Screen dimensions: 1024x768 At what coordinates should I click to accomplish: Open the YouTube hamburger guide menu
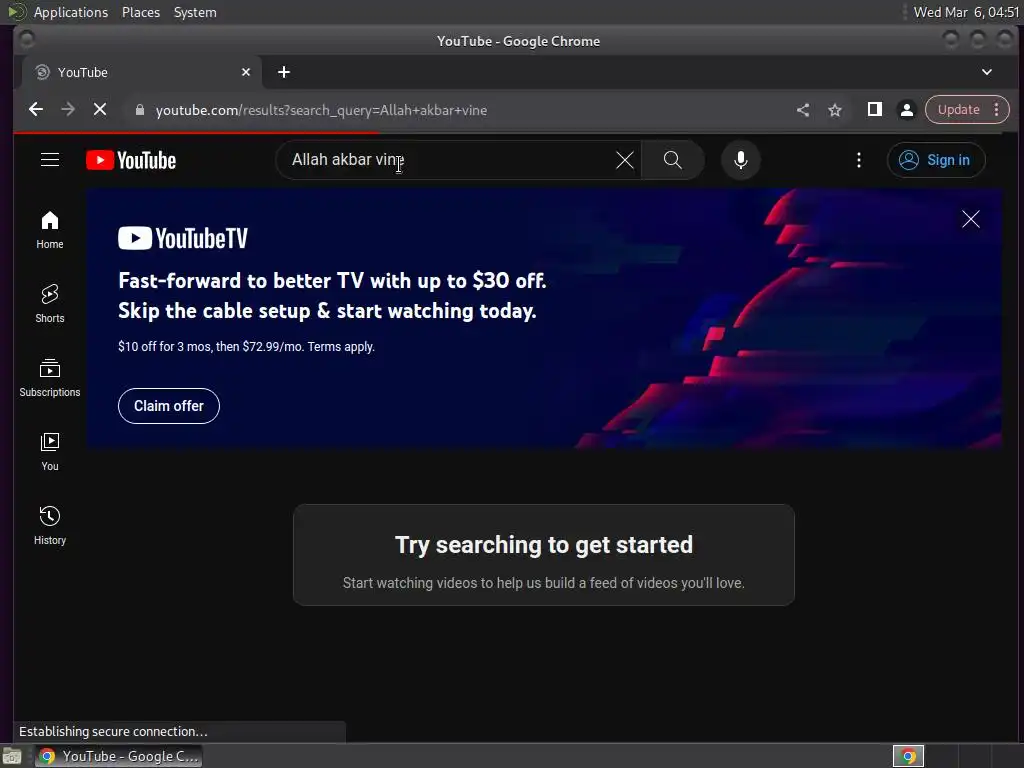50,160
